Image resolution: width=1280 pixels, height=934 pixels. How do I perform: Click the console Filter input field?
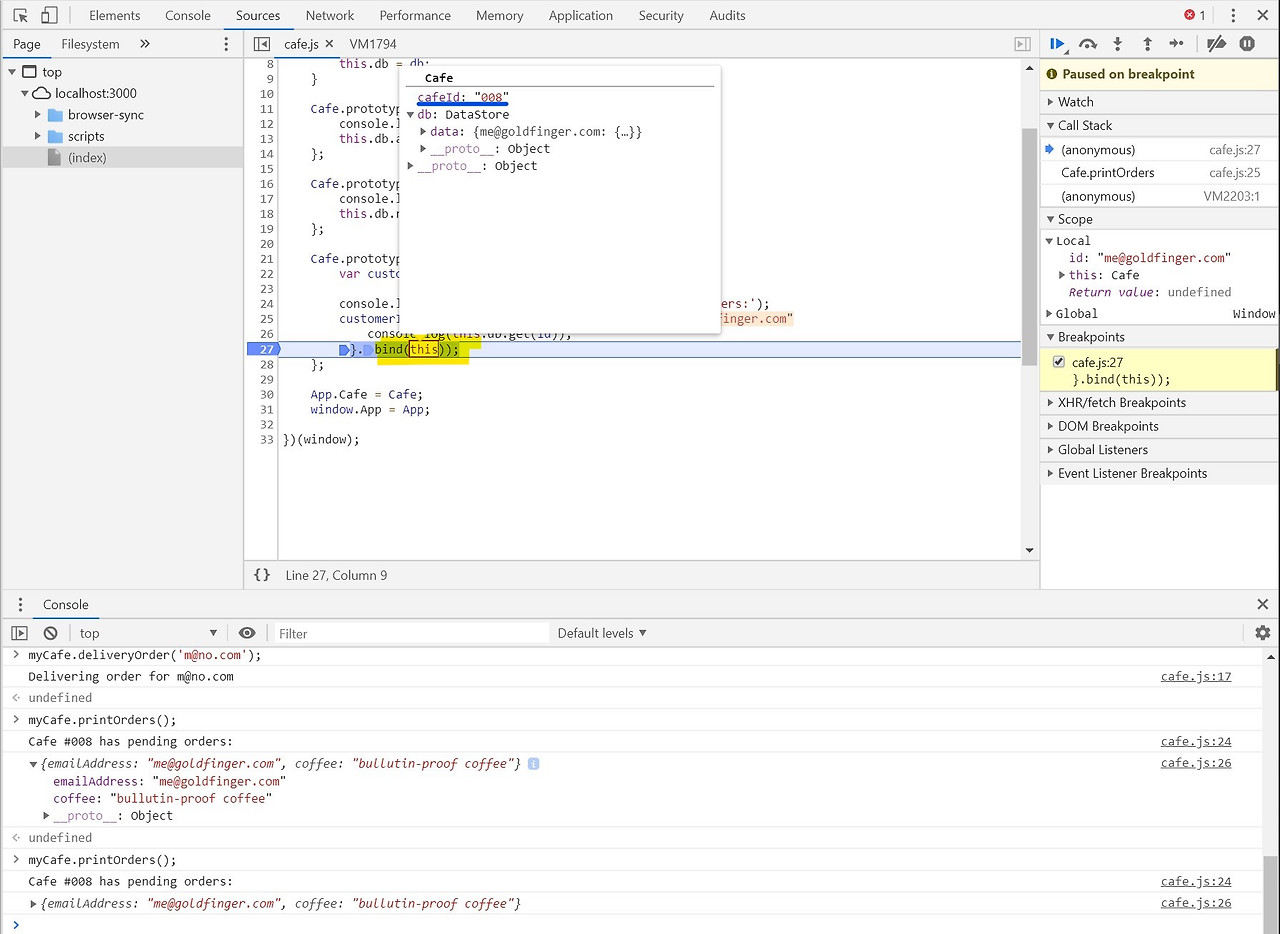[410, 633]
